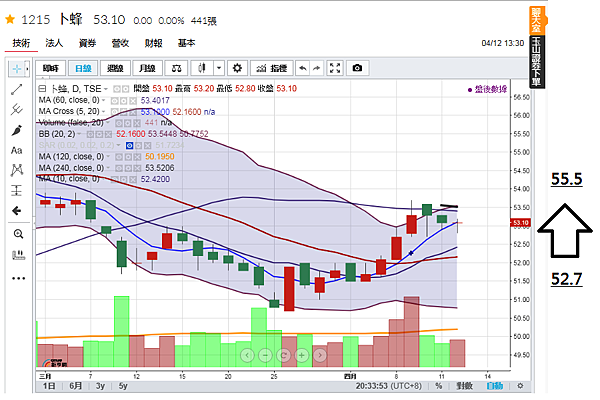Take a chart snapshot with camera icon
Screen dimensions: 600x400
[x=357, y=69]
